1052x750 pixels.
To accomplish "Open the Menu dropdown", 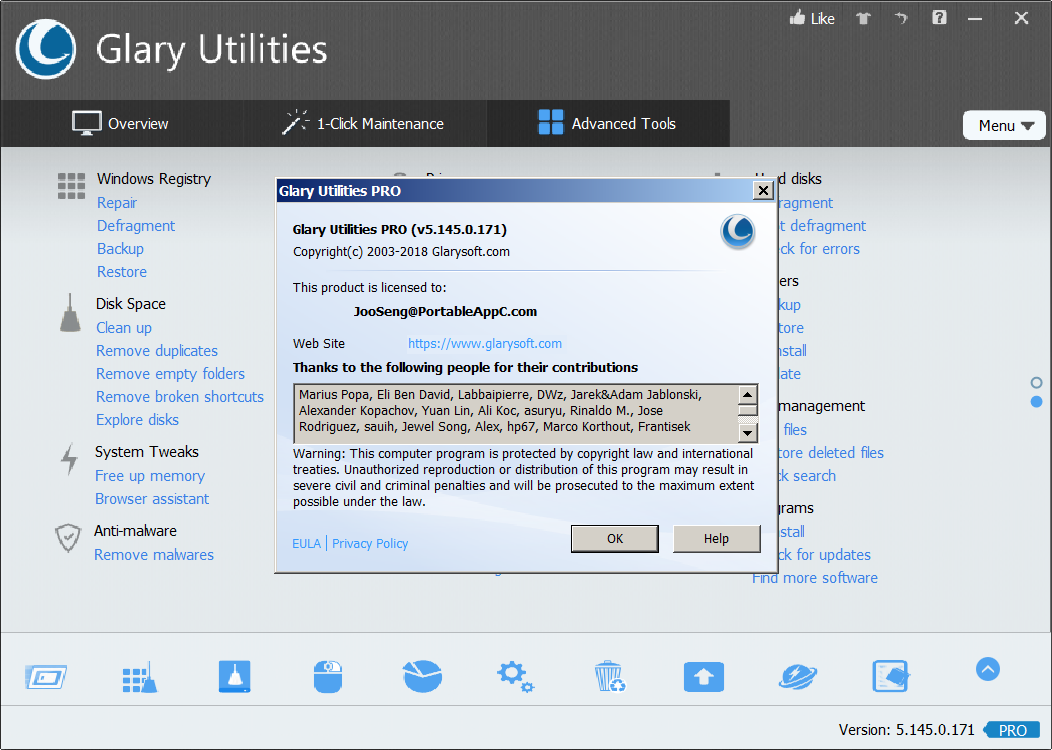I will pos(1004,125).
